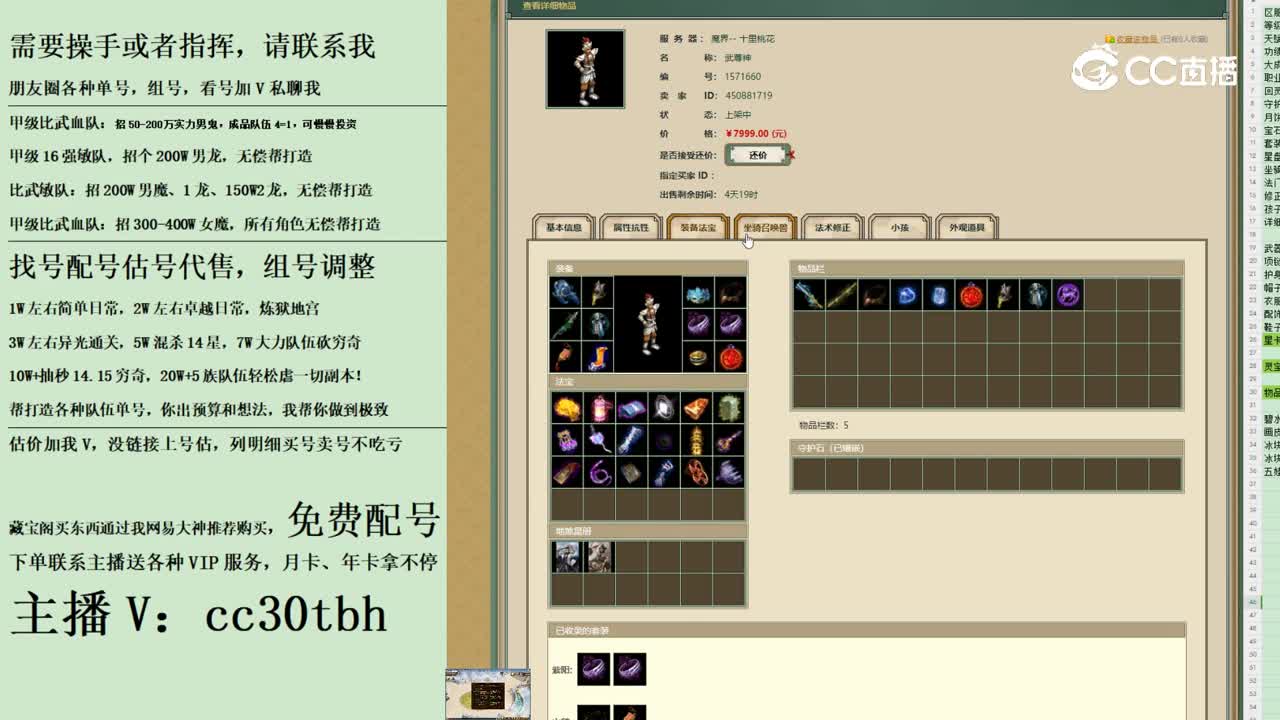Screen dimensions: 1280x720
Task: Select the golden bowl in the 装备 panel
Action: coord(698,357)
